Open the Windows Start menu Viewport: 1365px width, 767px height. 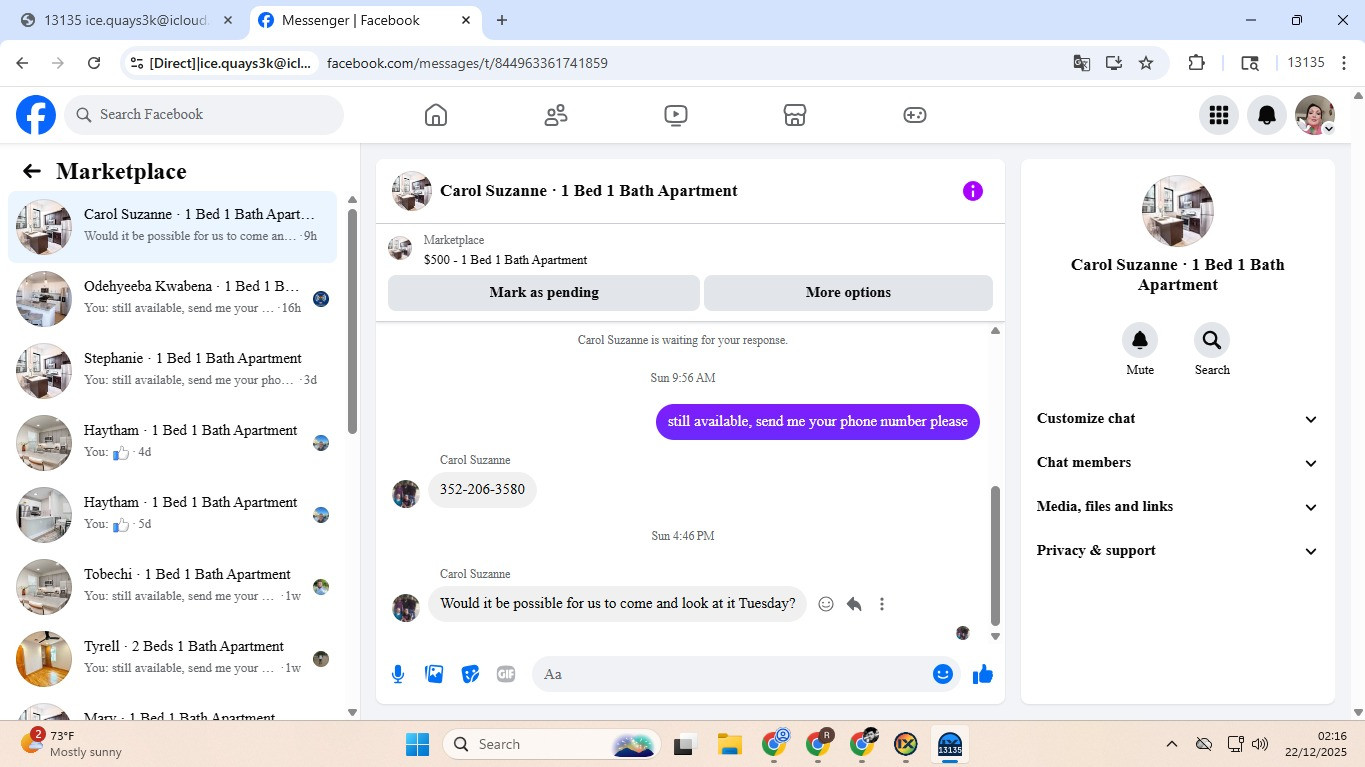(417, 744)
